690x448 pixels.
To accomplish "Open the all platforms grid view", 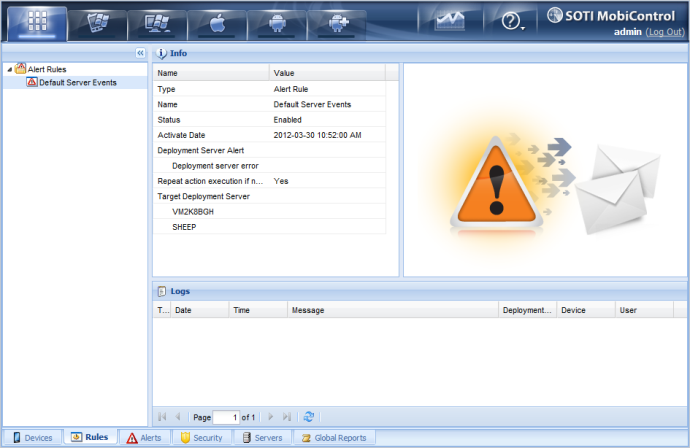I will [x=37, y=23].
